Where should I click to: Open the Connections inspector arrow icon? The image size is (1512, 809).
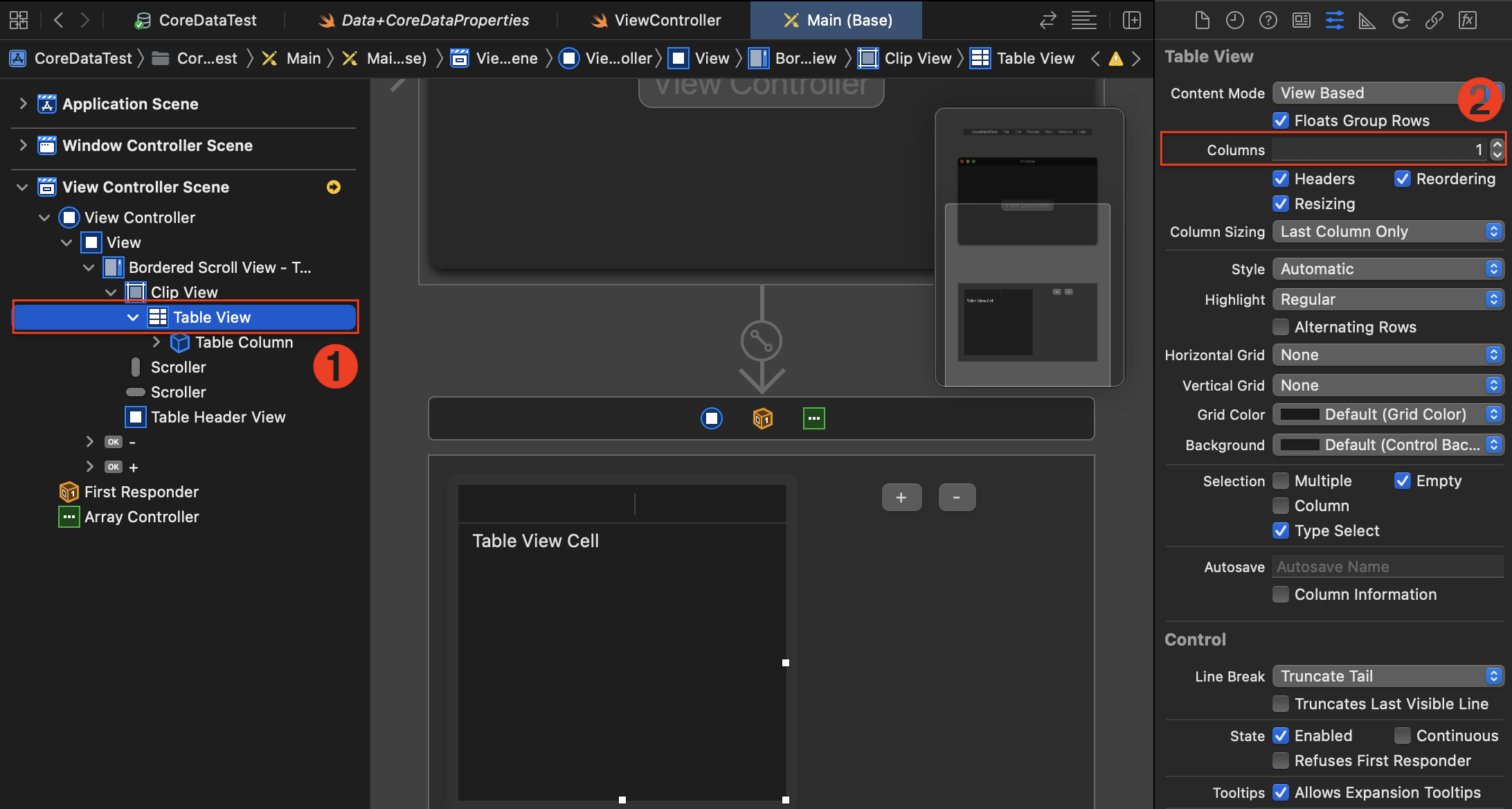tap(1401, 20)
